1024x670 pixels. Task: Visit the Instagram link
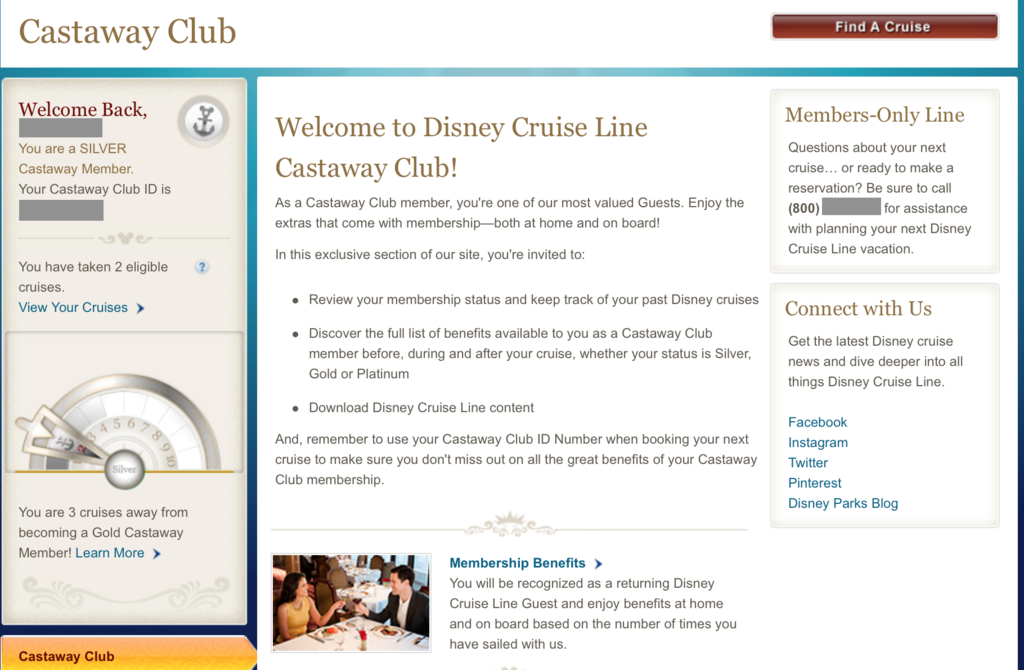818,442
